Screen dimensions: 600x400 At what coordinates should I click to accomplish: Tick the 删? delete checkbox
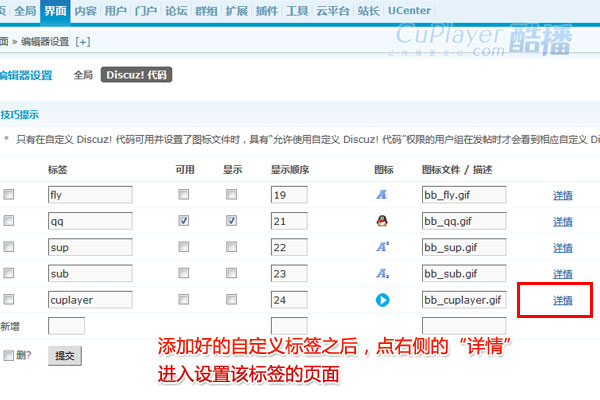pyautogui.click(x=9, y=355)
